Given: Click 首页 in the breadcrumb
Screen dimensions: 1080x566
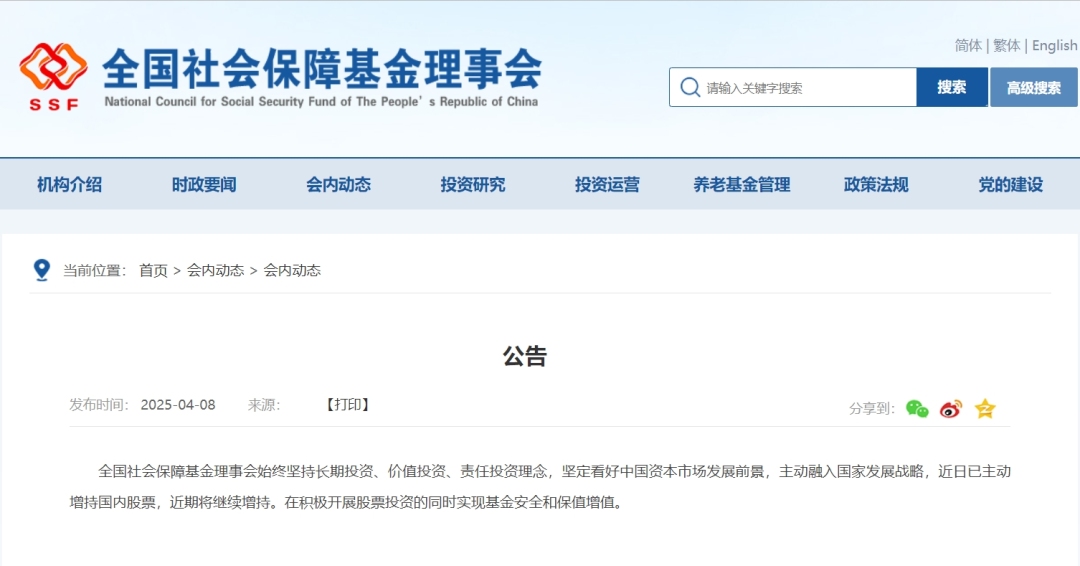Looking at the screenshot, I should (x=153, y=270).
